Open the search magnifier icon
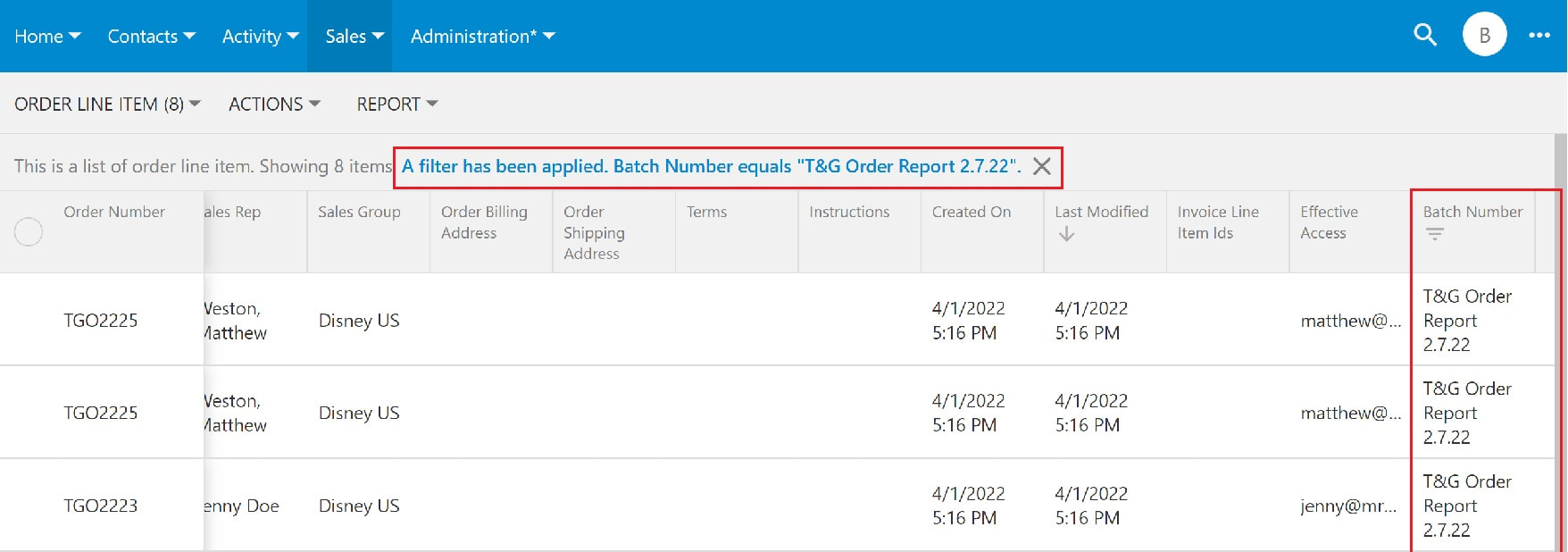Screen dimensions: 1568x552 tap(1425, 36)
